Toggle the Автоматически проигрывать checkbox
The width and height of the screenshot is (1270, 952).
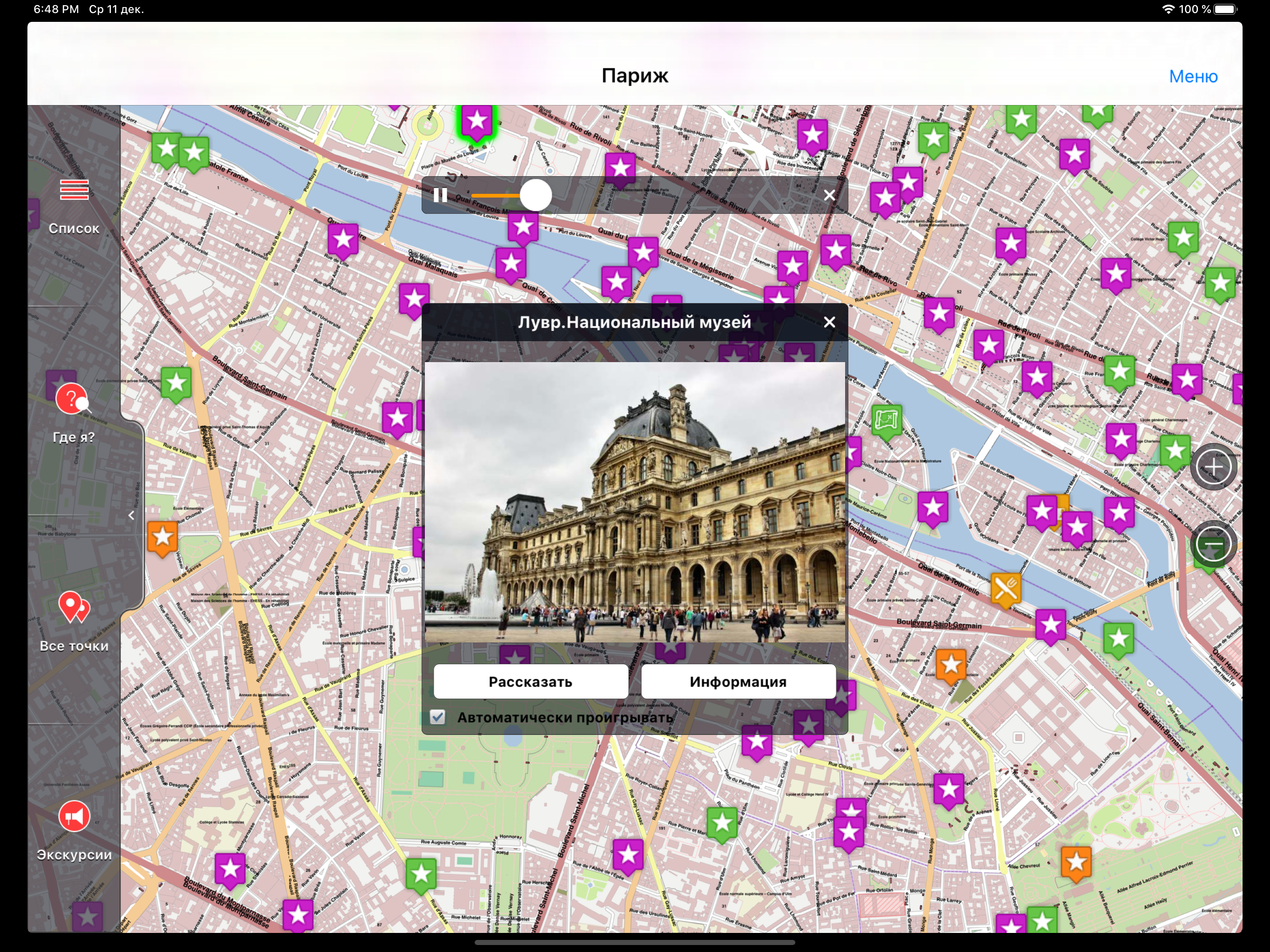click(x=437, y=717)
